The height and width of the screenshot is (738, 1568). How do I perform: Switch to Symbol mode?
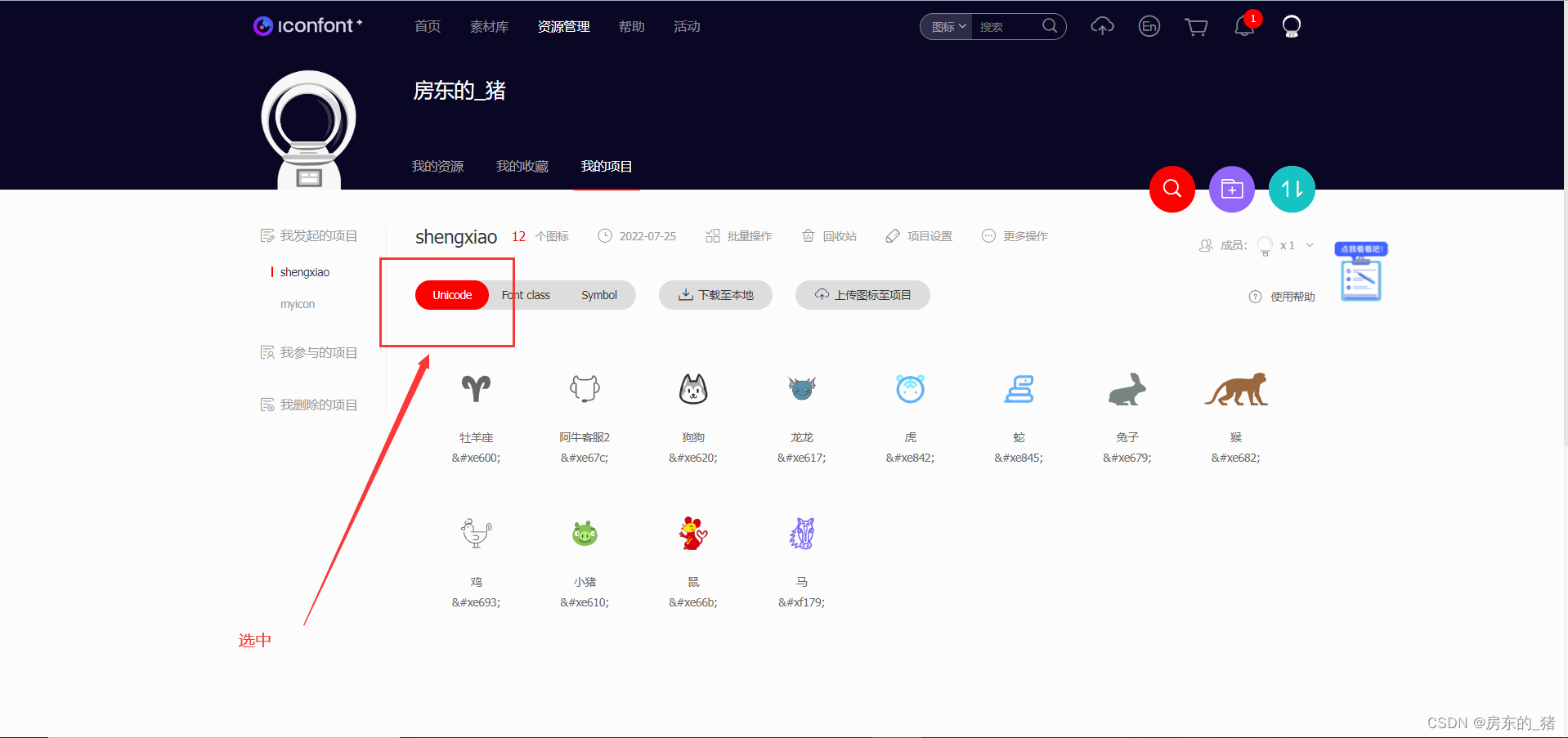coord(599,295)
